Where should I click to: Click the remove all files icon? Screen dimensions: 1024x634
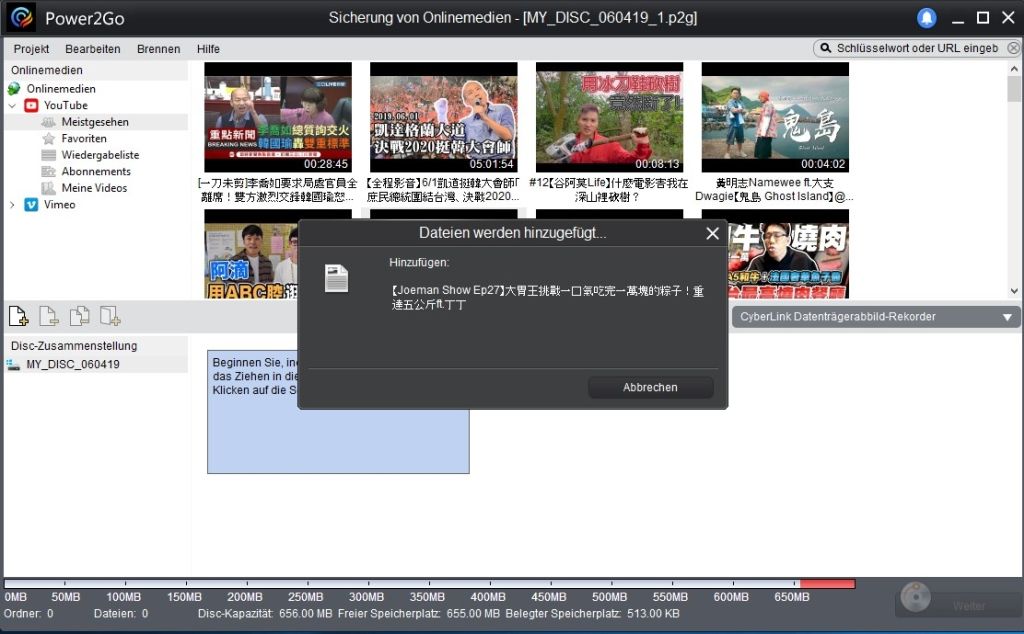[x=79, y=317]
